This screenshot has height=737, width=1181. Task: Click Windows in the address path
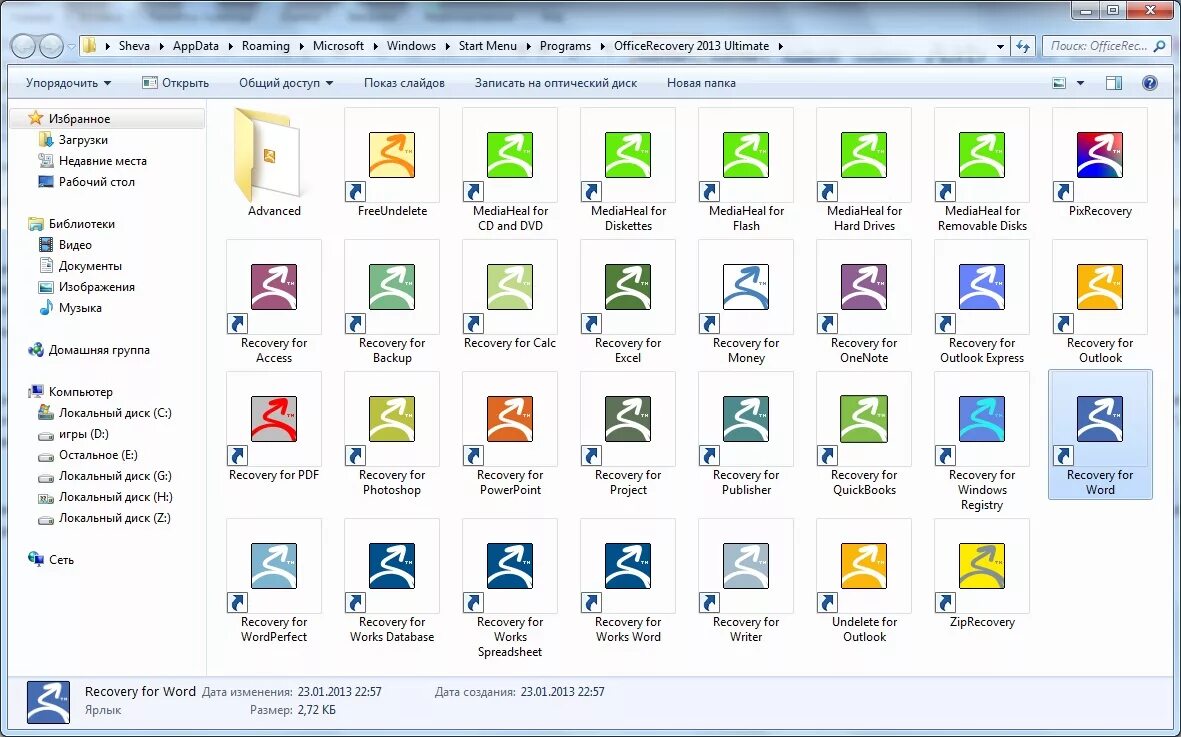pyautogui.click(x=411, y=46)
